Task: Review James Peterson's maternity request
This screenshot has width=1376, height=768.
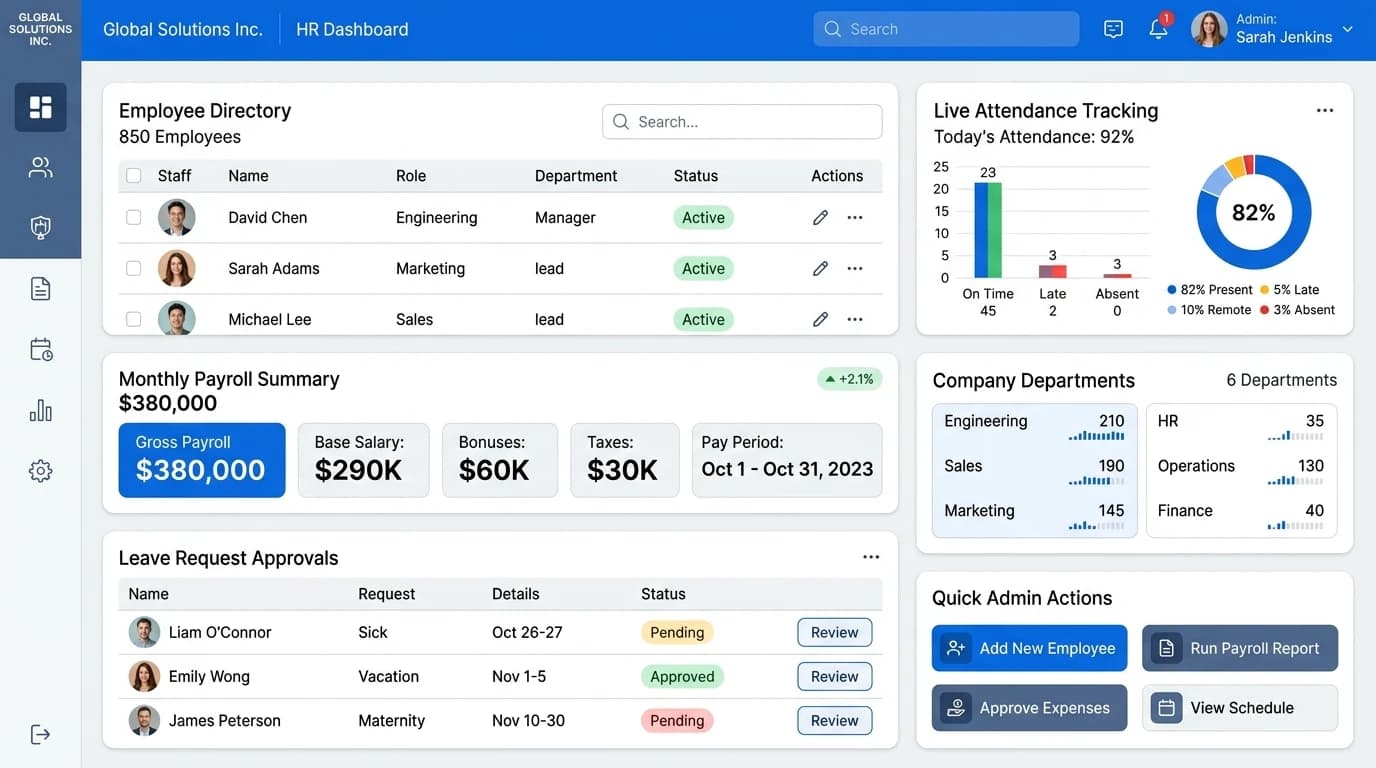Action: 835,721
